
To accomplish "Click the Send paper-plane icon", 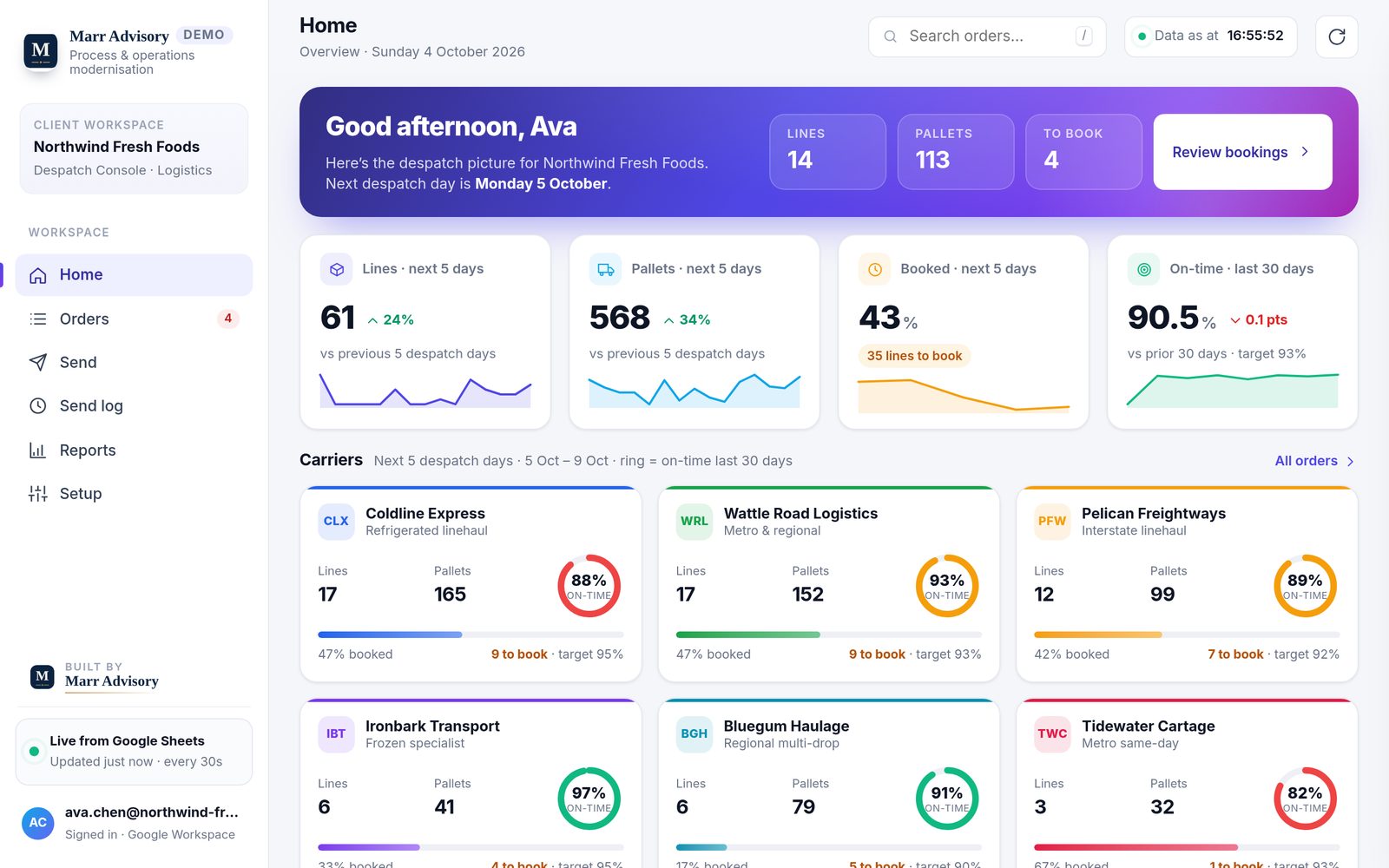I will click(x=38, y=362).
